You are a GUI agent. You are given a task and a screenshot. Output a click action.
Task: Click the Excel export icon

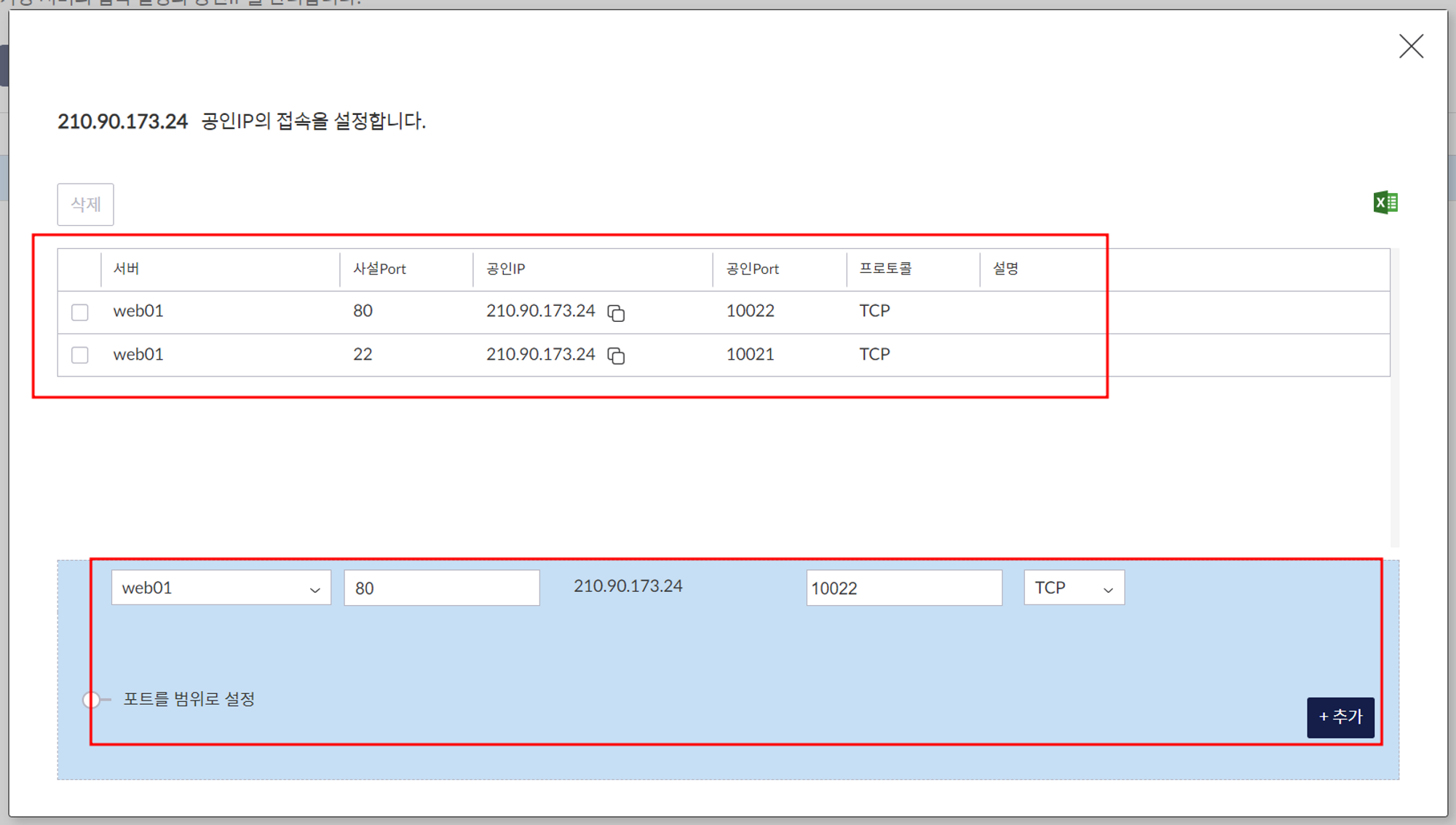(1385, 202)
